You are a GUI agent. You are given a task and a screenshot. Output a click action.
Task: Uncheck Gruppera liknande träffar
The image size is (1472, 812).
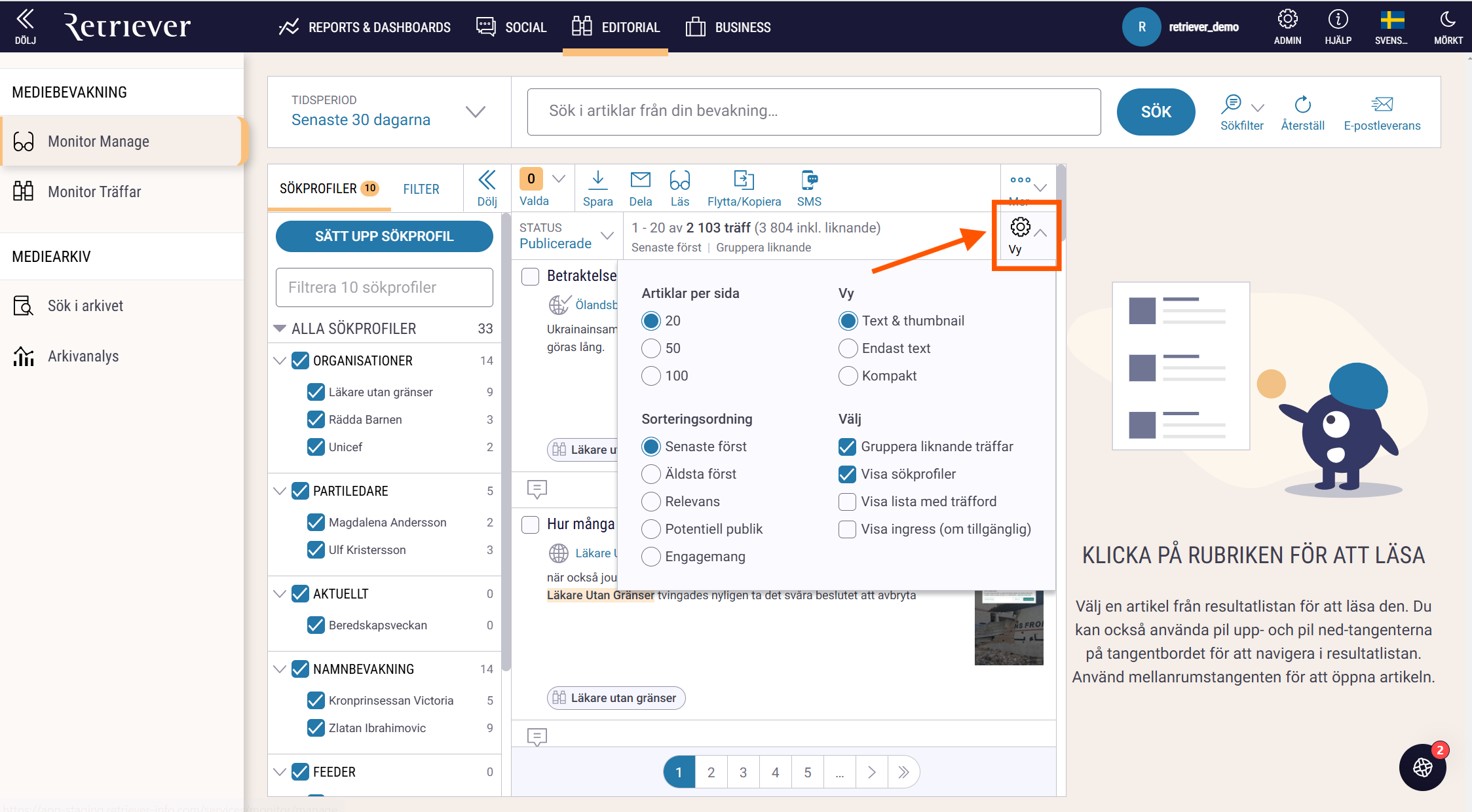click(847, 447)
